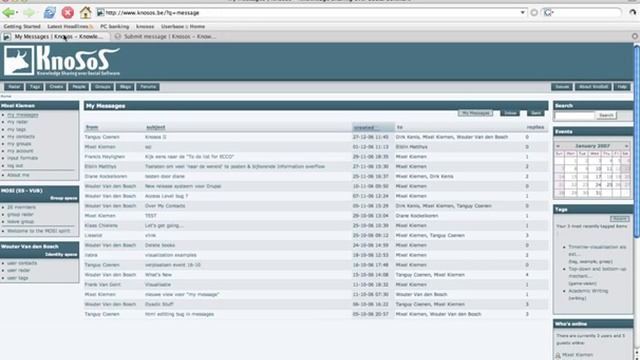The image size is (640, 360).
Task: Click leave group in MOSI panel
Action: [x=20, y=222]
